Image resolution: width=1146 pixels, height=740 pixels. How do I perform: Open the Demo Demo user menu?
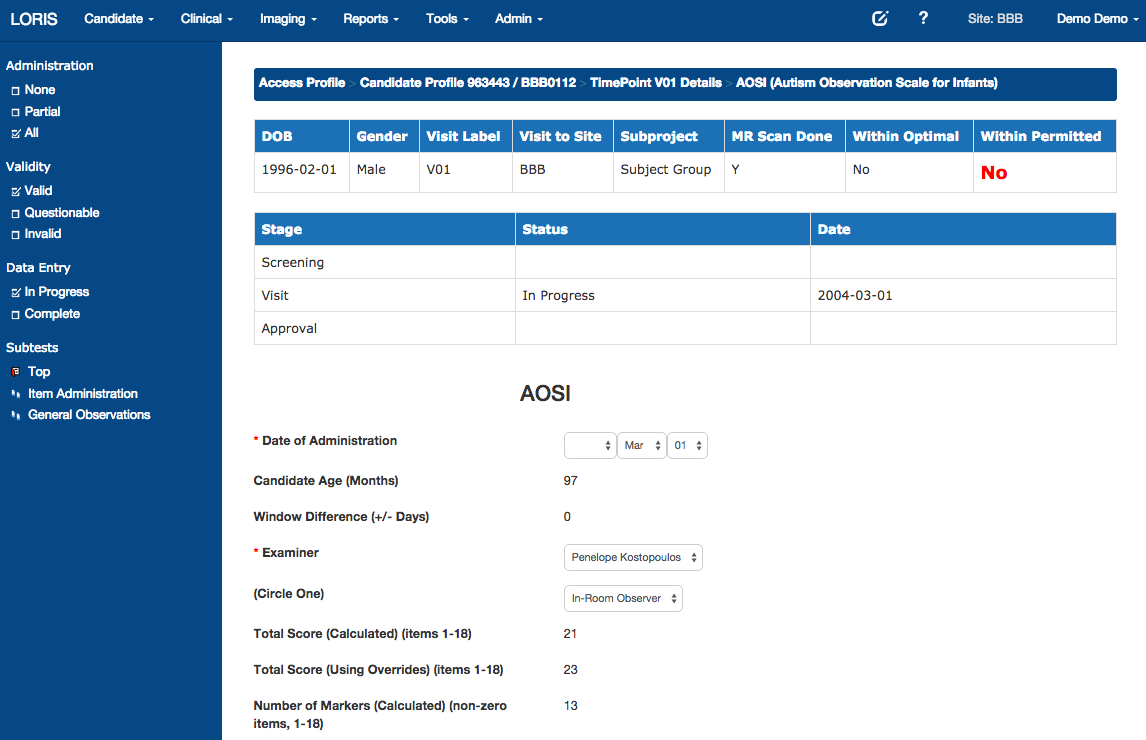tap(1097, 19)
